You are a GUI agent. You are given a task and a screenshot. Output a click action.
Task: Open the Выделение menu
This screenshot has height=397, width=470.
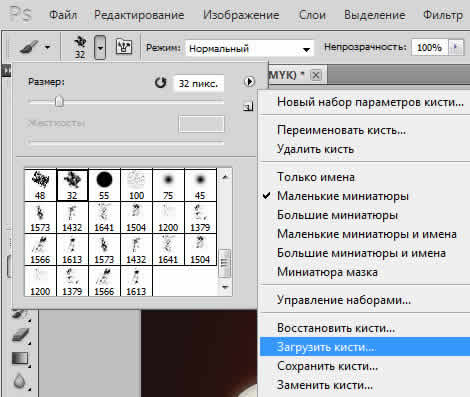tap(375, 15)
